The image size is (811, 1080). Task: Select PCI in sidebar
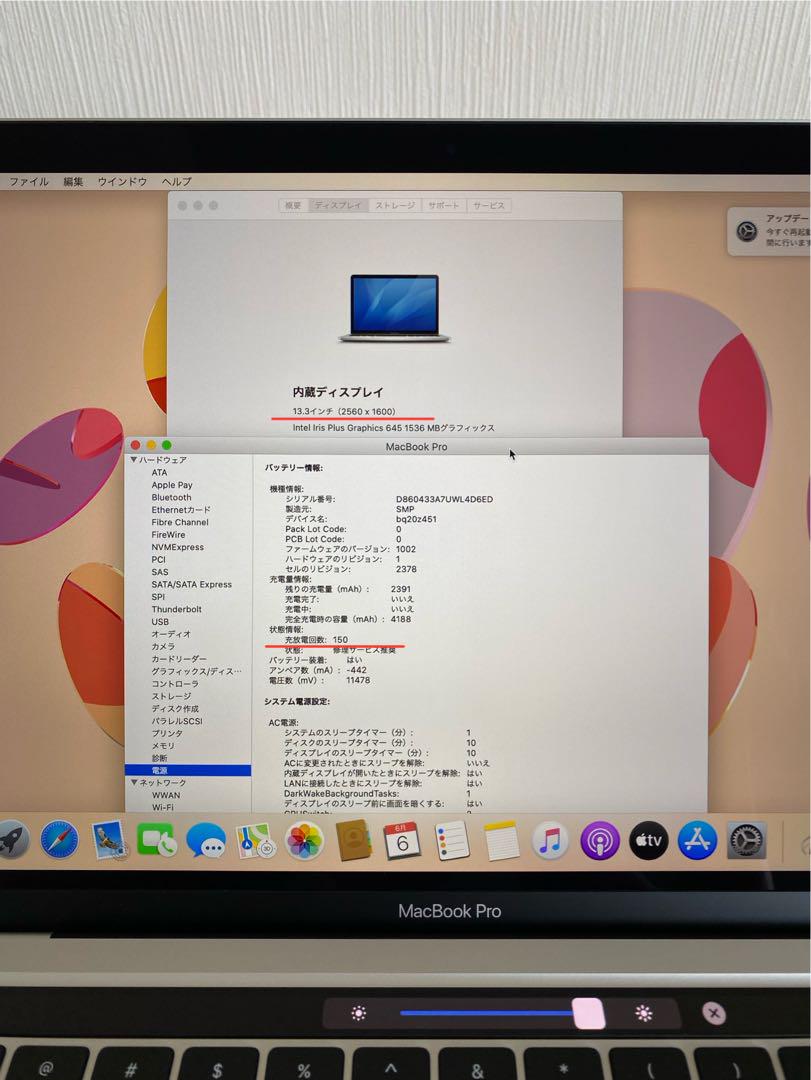tap(158, 559)
